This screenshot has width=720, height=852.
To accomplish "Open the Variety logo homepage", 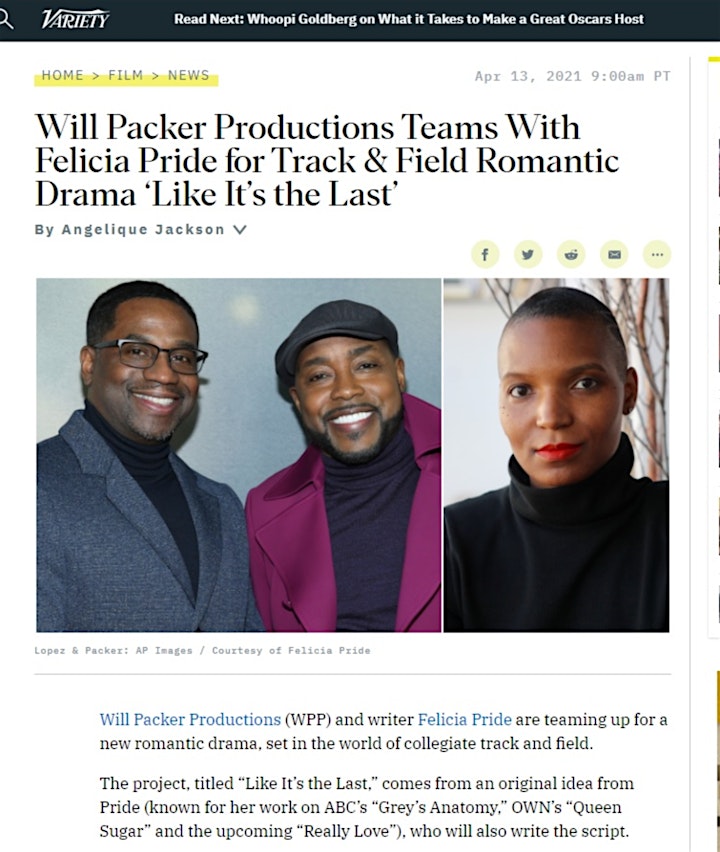I will (75, 20).
